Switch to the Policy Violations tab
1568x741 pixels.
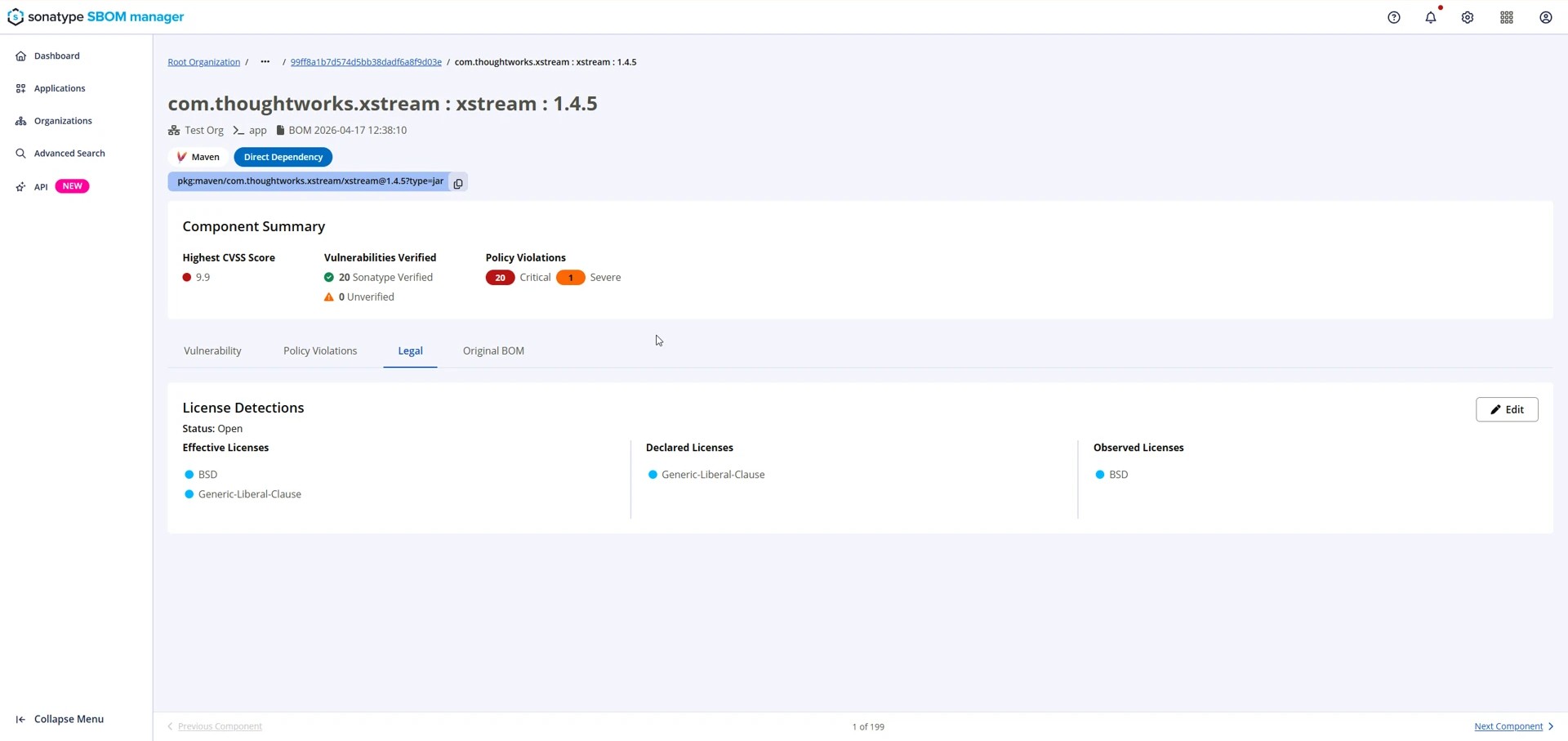(320, 350)
